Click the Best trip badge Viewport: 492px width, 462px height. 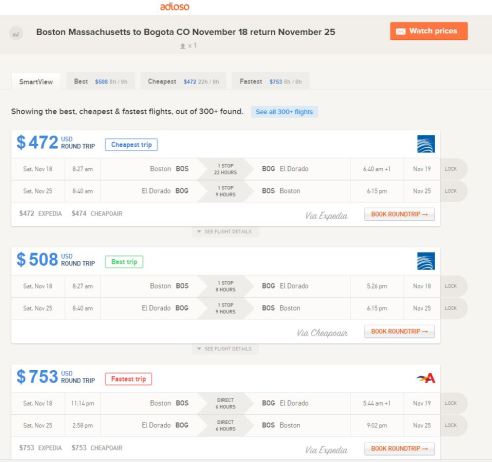(x=124, y=262)
